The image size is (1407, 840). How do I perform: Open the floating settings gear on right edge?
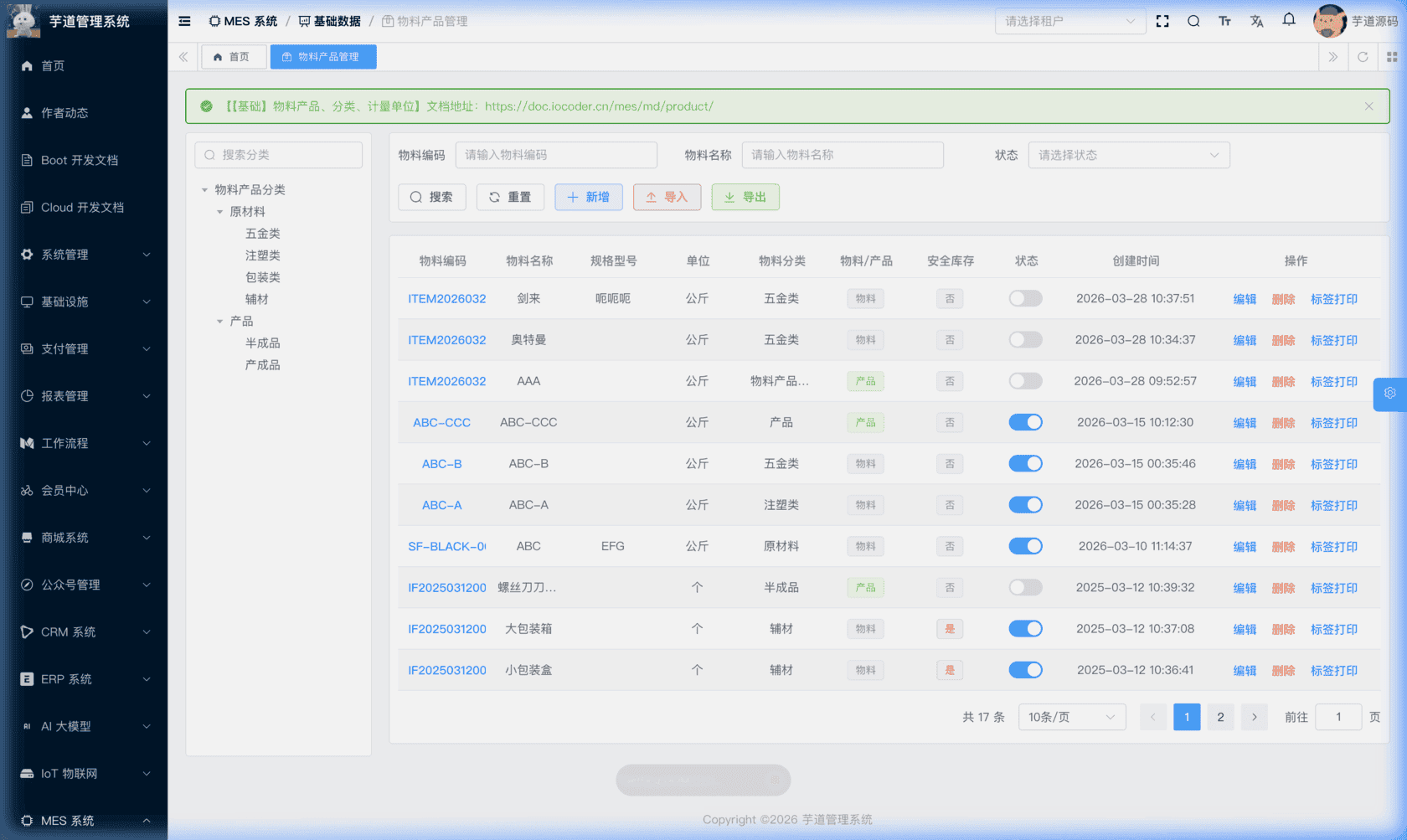click(x=1389, y=394)
